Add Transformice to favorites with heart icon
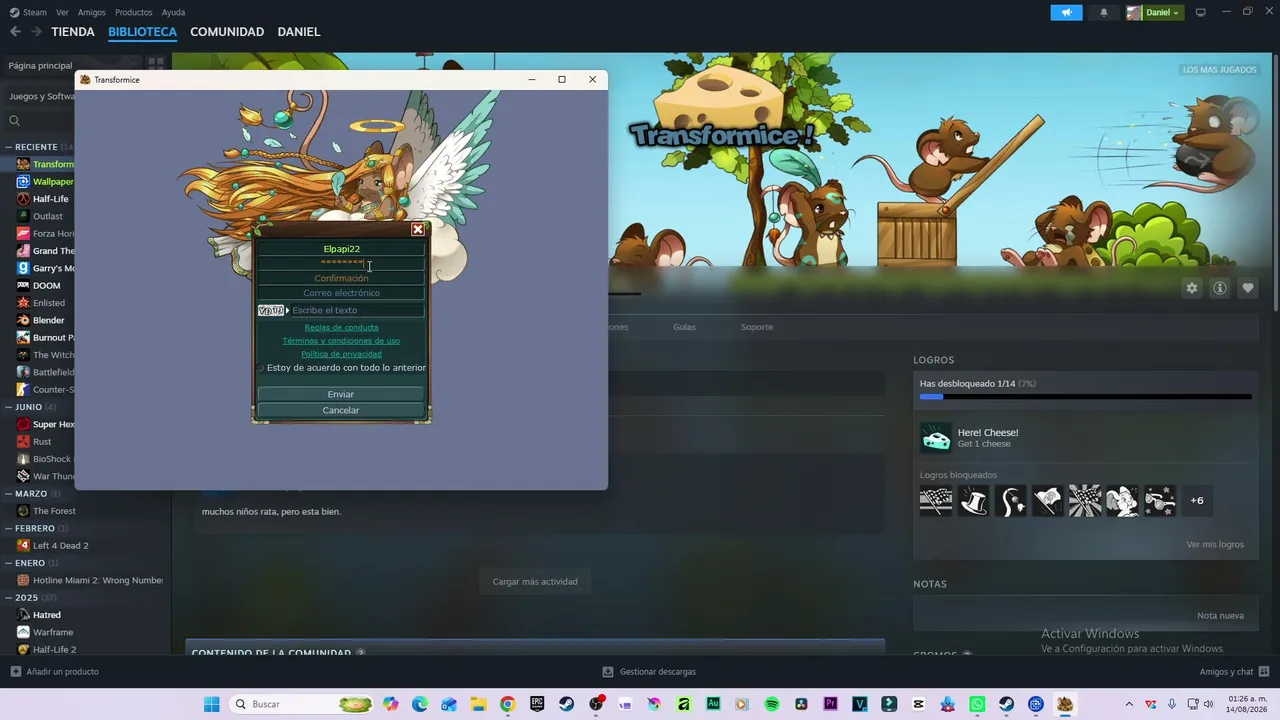1280x720 pixels. point(1248,288)
